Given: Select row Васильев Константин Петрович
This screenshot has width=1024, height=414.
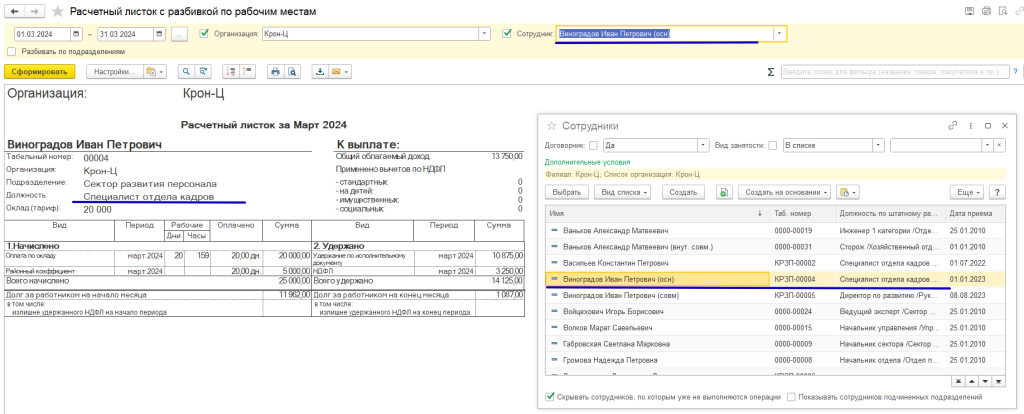Looking at the screenshot, I should click(776, 263).
